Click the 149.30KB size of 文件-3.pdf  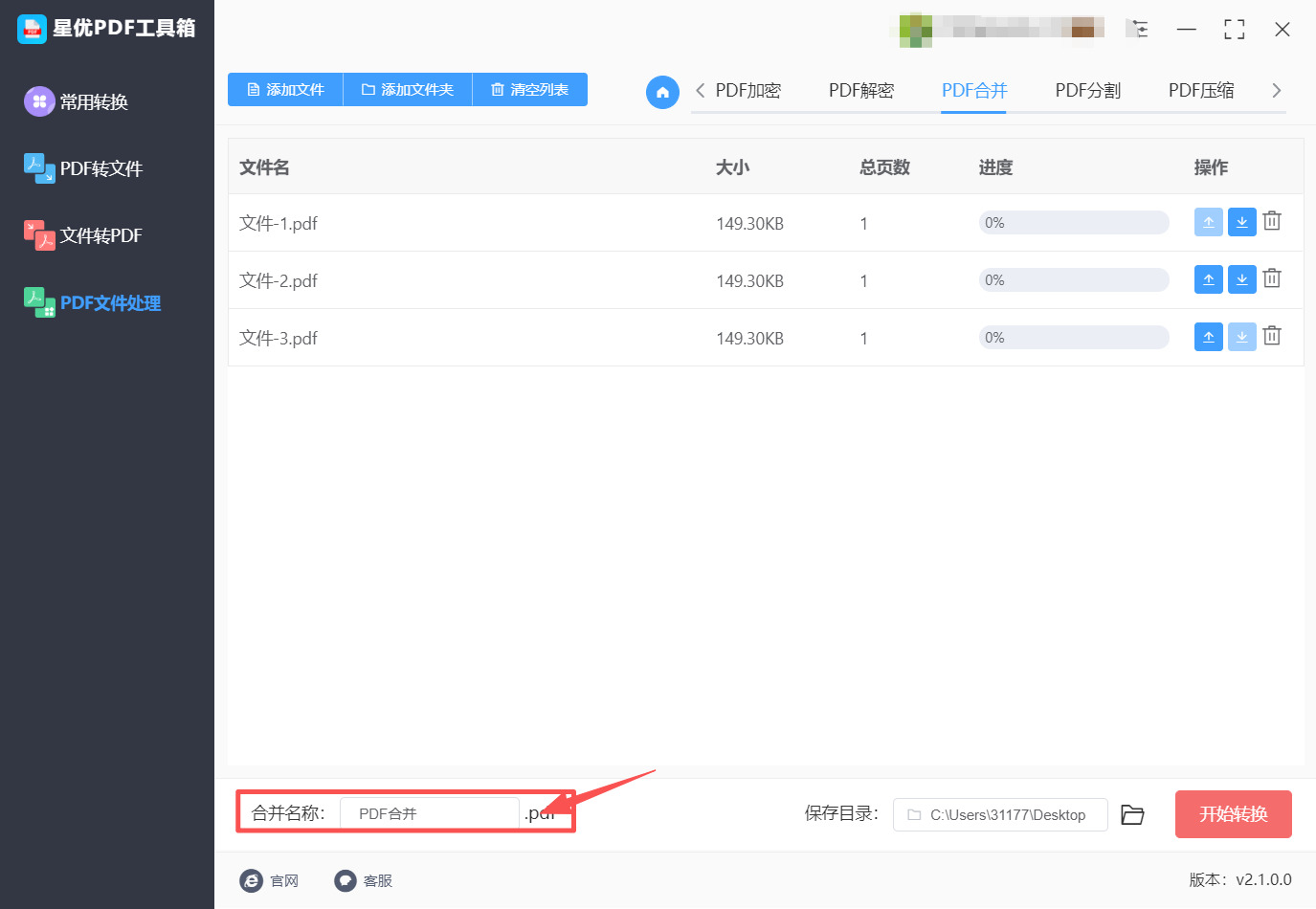[x=750, y=339]
